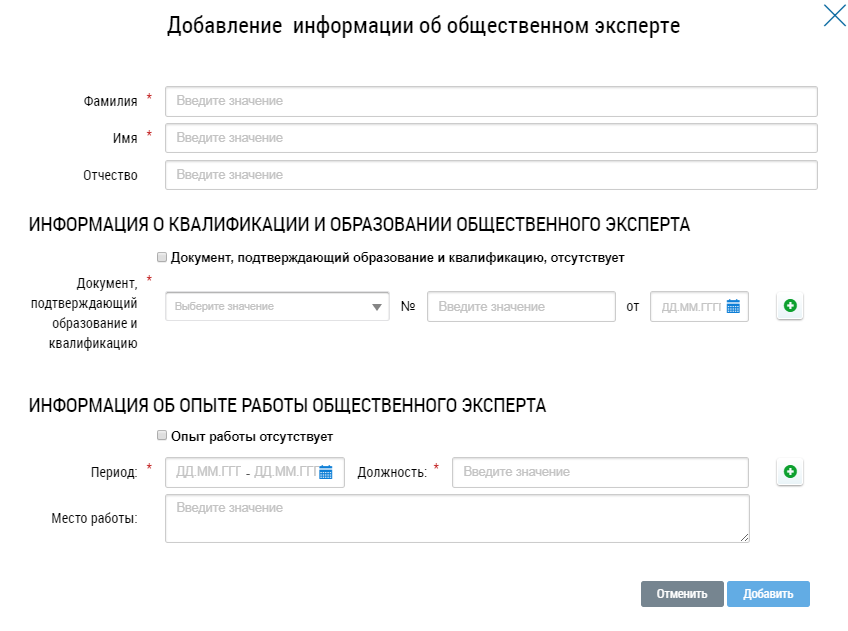Image resolution: width=848 pixels, height=631 pixels.
Task: Close the add public expert dialog
Action: (x=834, y=16)
